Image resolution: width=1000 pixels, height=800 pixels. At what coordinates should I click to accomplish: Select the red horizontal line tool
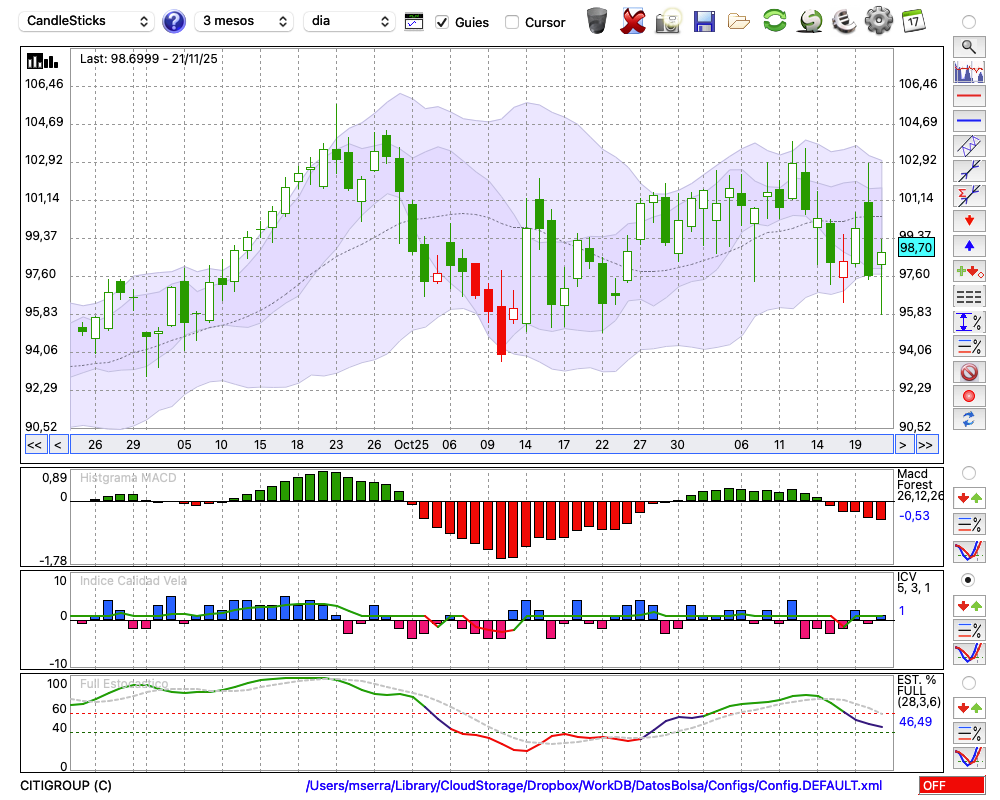click(x=969, y=96)
